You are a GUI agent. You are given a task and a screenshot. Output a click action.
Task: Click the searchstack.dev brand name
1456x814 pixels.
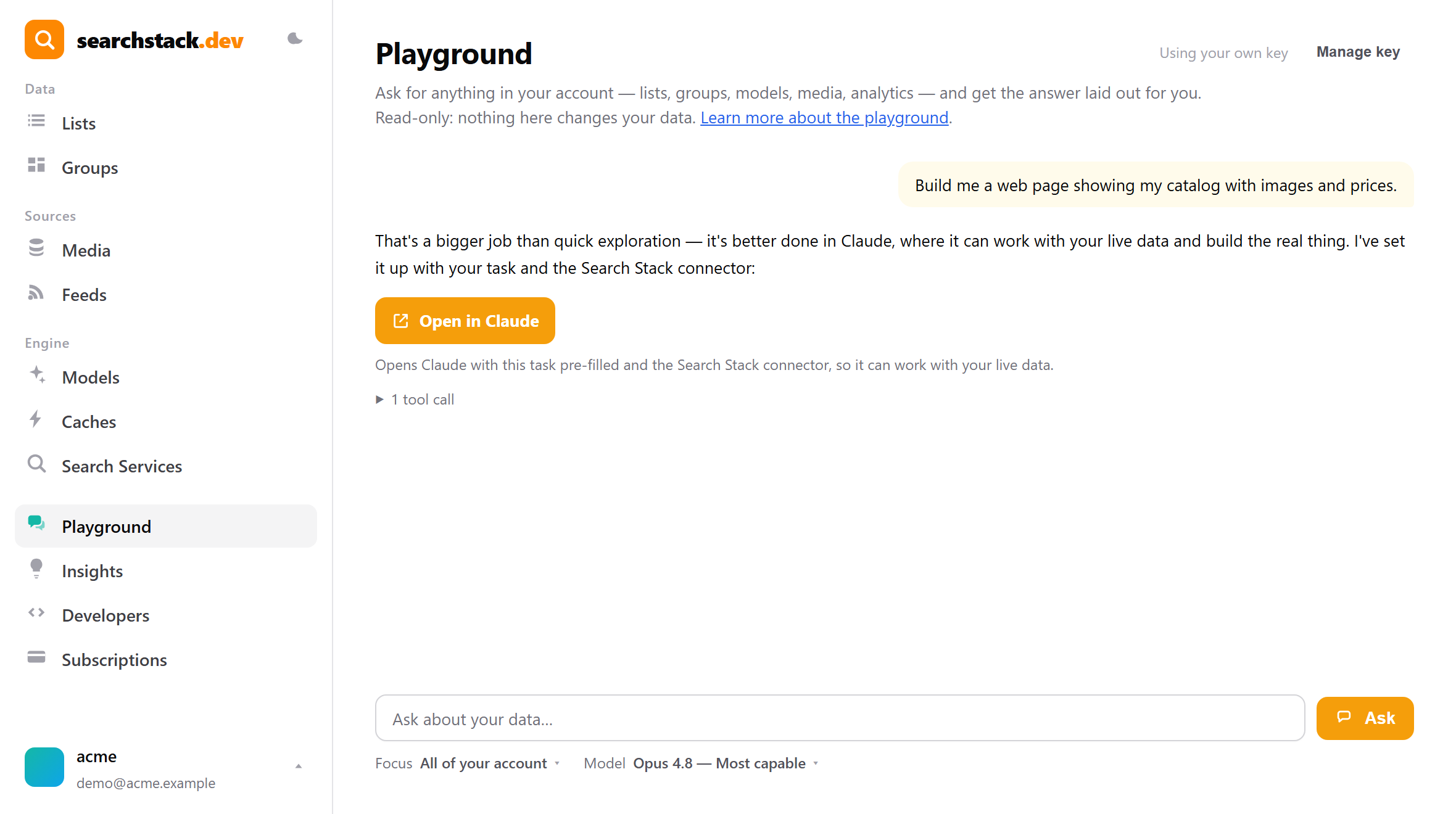160,41
